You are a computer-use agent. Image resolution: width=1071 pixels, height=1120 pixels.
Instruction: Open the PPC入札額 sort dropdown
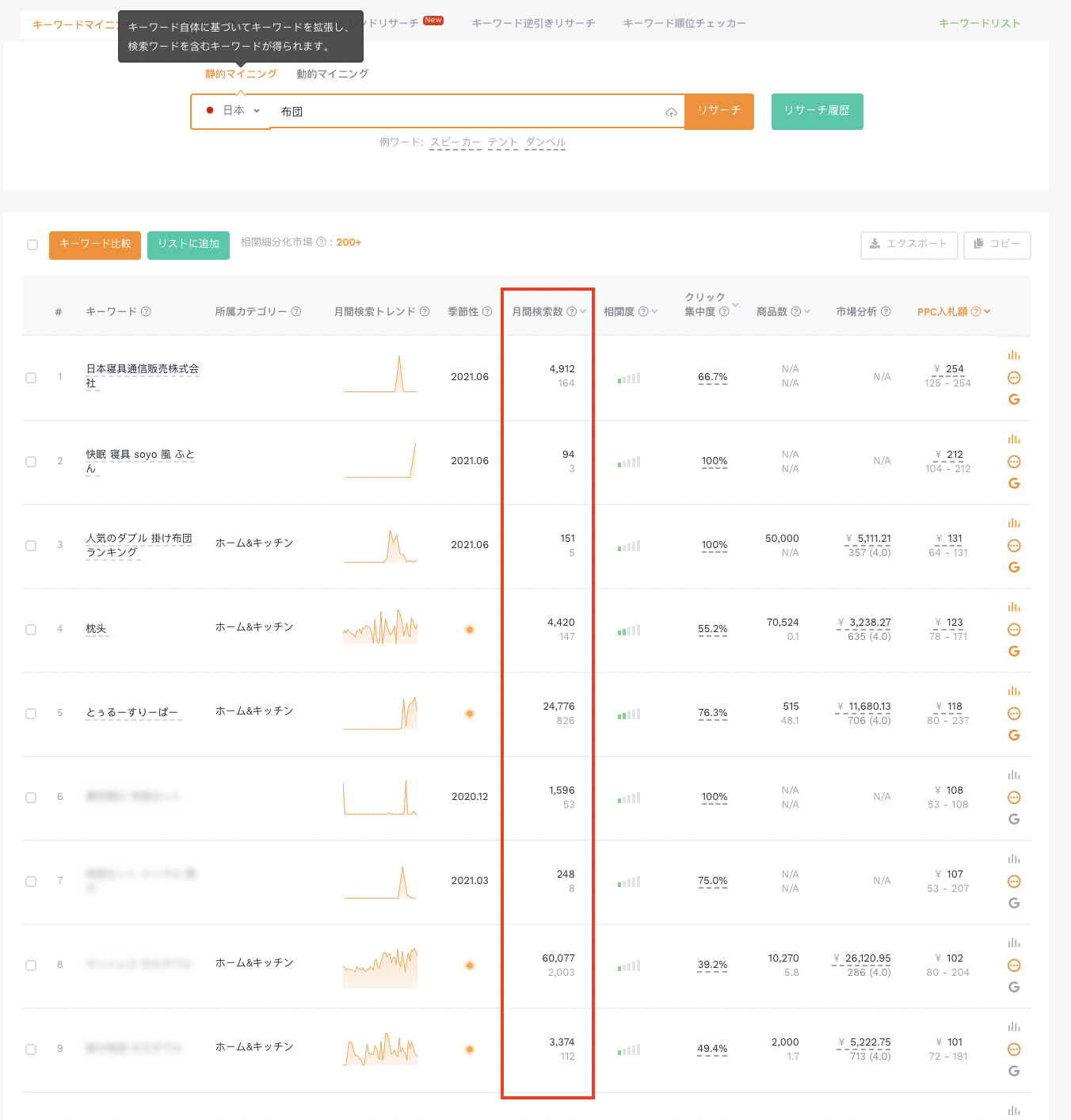987,312
